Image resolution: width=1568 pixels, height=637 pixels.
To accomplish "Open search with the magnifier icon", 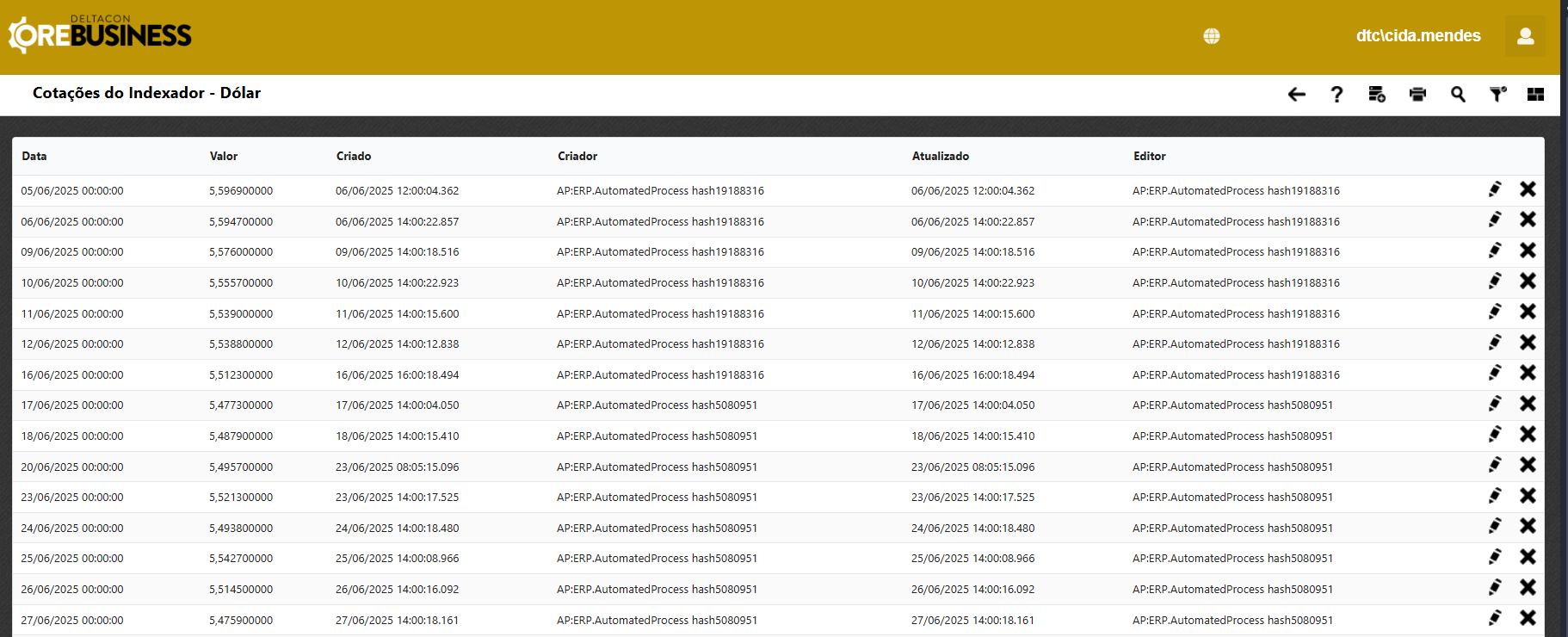I will click(x=1458, y=95).
